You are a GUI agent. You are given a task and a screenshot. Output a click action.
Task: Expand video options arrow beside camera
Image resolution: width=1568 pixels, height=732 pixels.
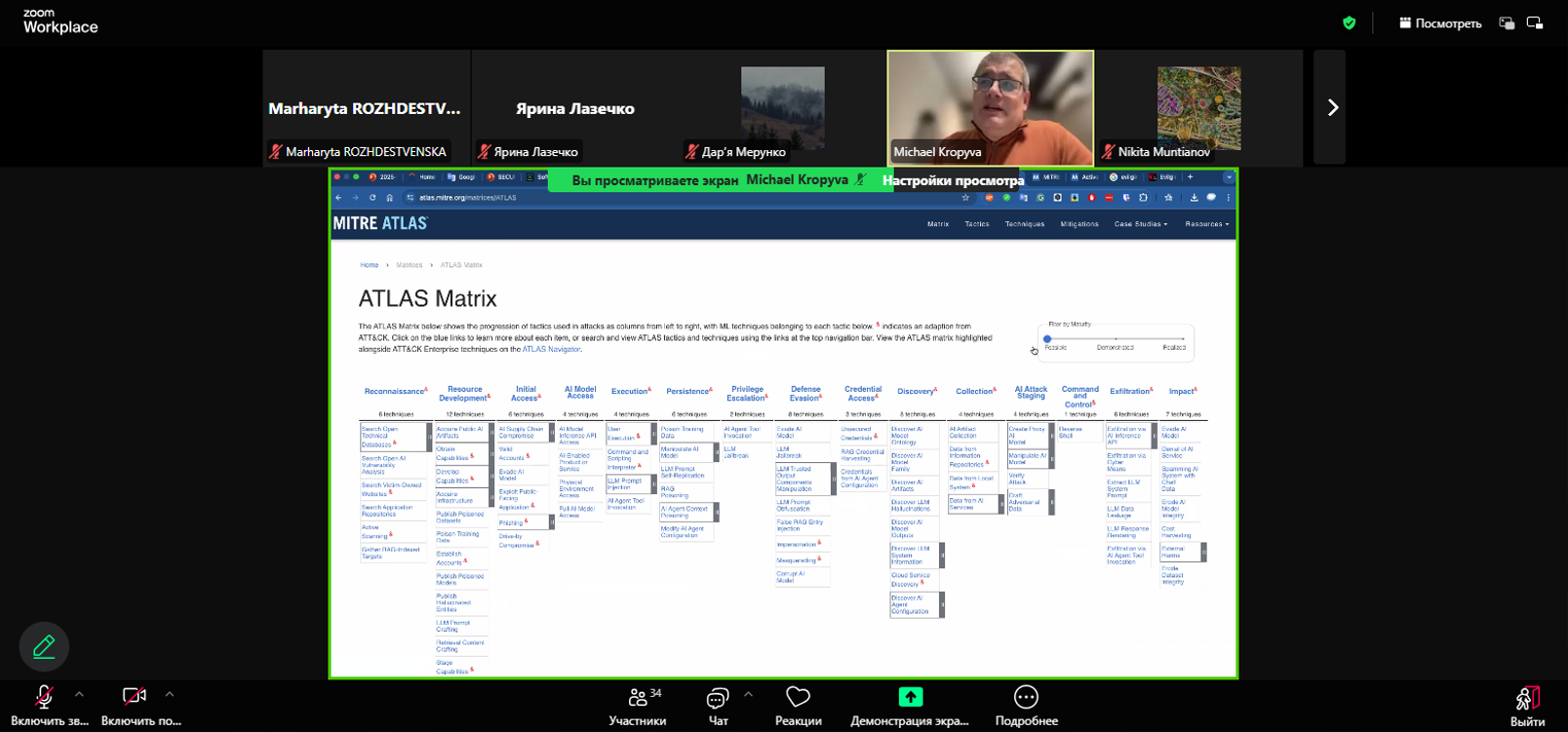[170, 694]
